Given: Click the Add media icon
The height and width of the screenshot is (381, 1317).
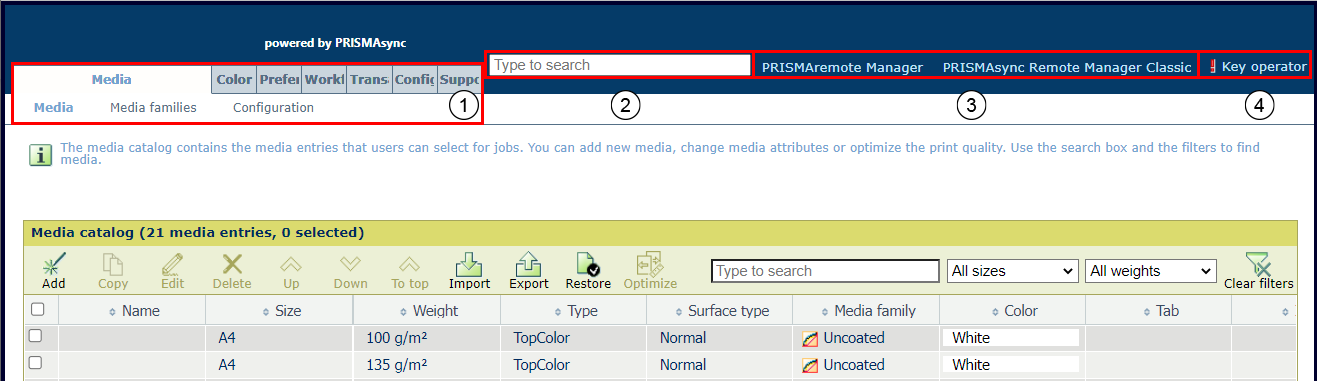Looking at the screenshot, I should (54, 264).
